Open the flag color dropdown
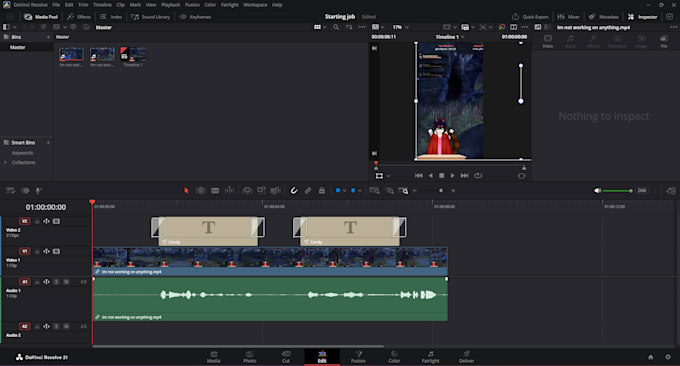680x366 pixels. point(344,191)
